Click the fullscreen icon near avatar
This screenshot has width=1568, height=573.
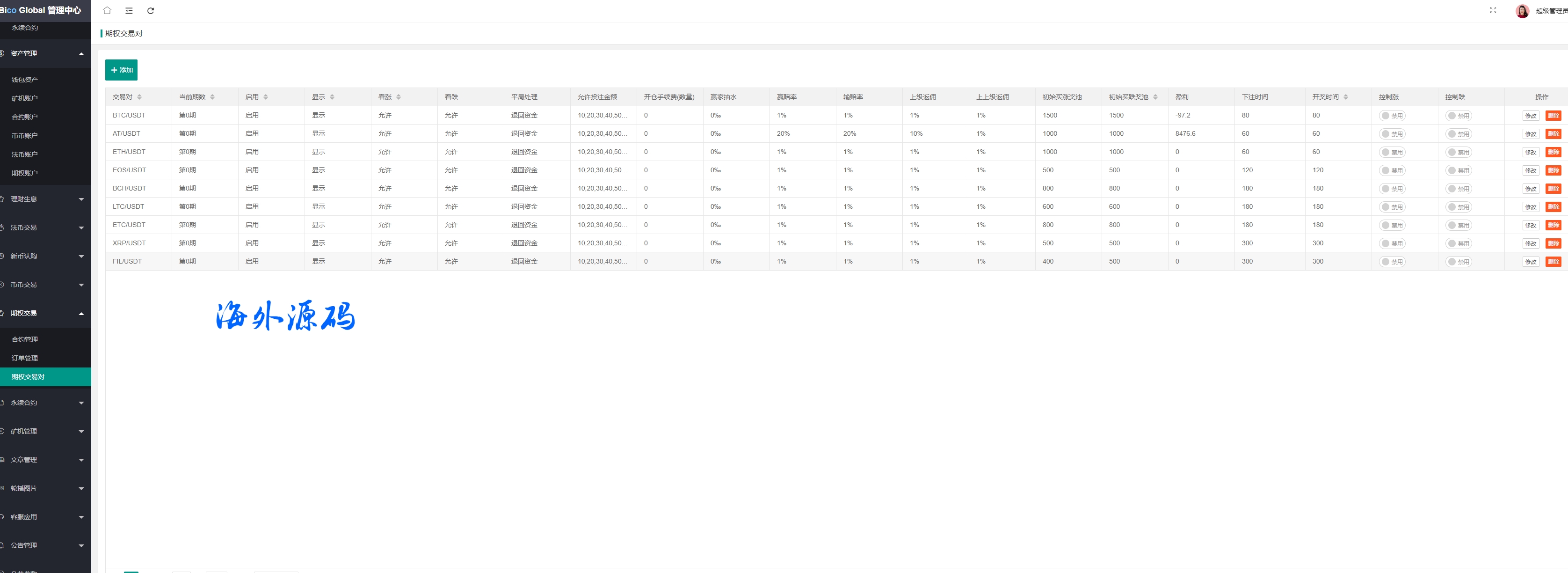tap(1493, 10)
